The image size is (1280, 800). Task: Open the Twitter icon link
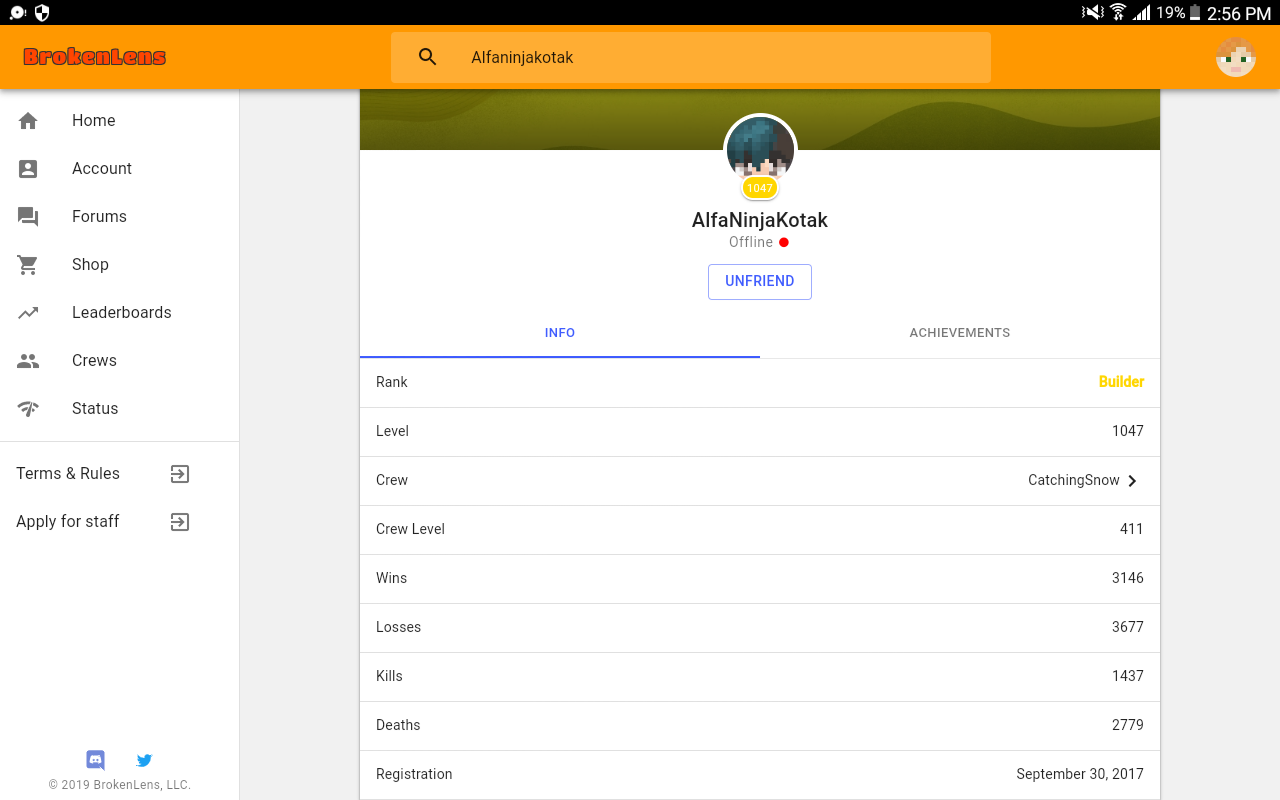(x=144, y=760)
